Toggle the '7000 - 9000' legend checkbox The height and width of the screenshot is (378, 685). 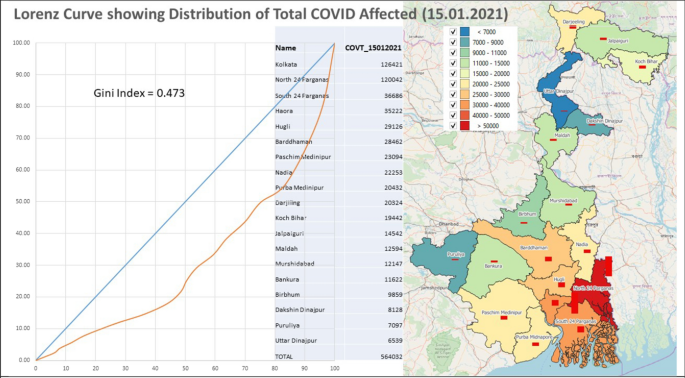tap(453, 42)
